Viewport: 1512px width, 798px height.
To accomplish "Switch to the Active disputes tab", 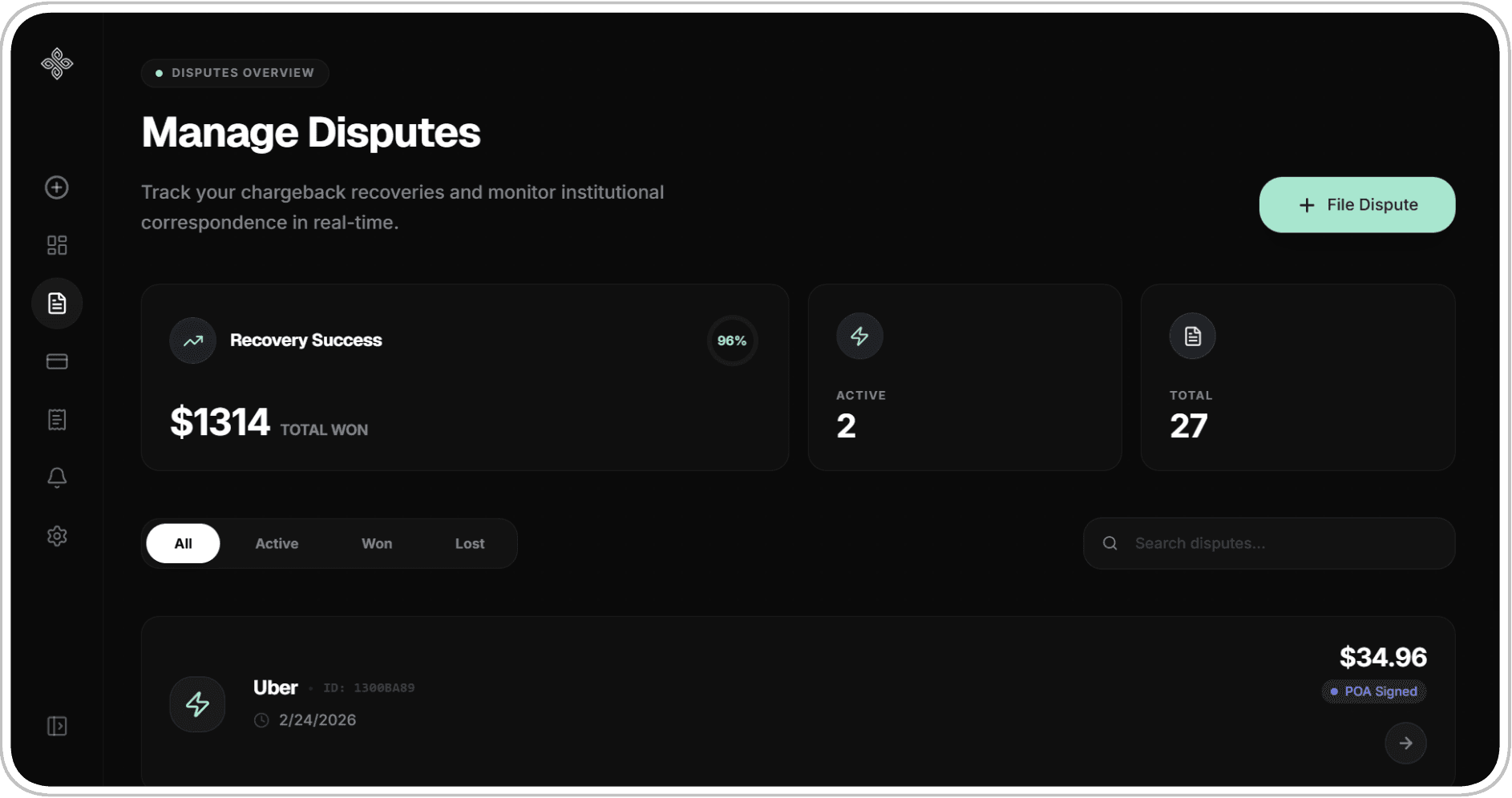I will (x=277, y=542).
